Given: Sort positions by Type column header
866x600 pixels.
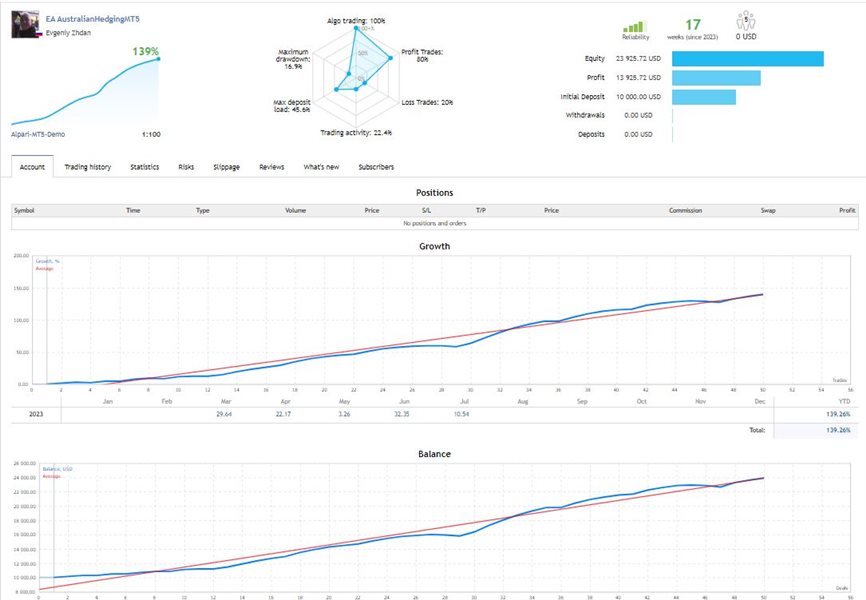Looking at the screenshot, I should [x=203, y=210].
